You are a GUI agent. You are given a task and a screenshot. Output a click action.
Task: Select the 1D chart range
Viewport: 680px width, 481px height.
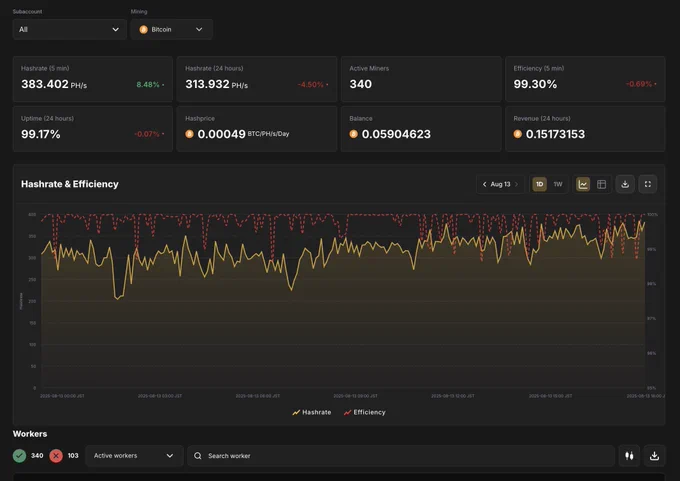tap(539, 184)
